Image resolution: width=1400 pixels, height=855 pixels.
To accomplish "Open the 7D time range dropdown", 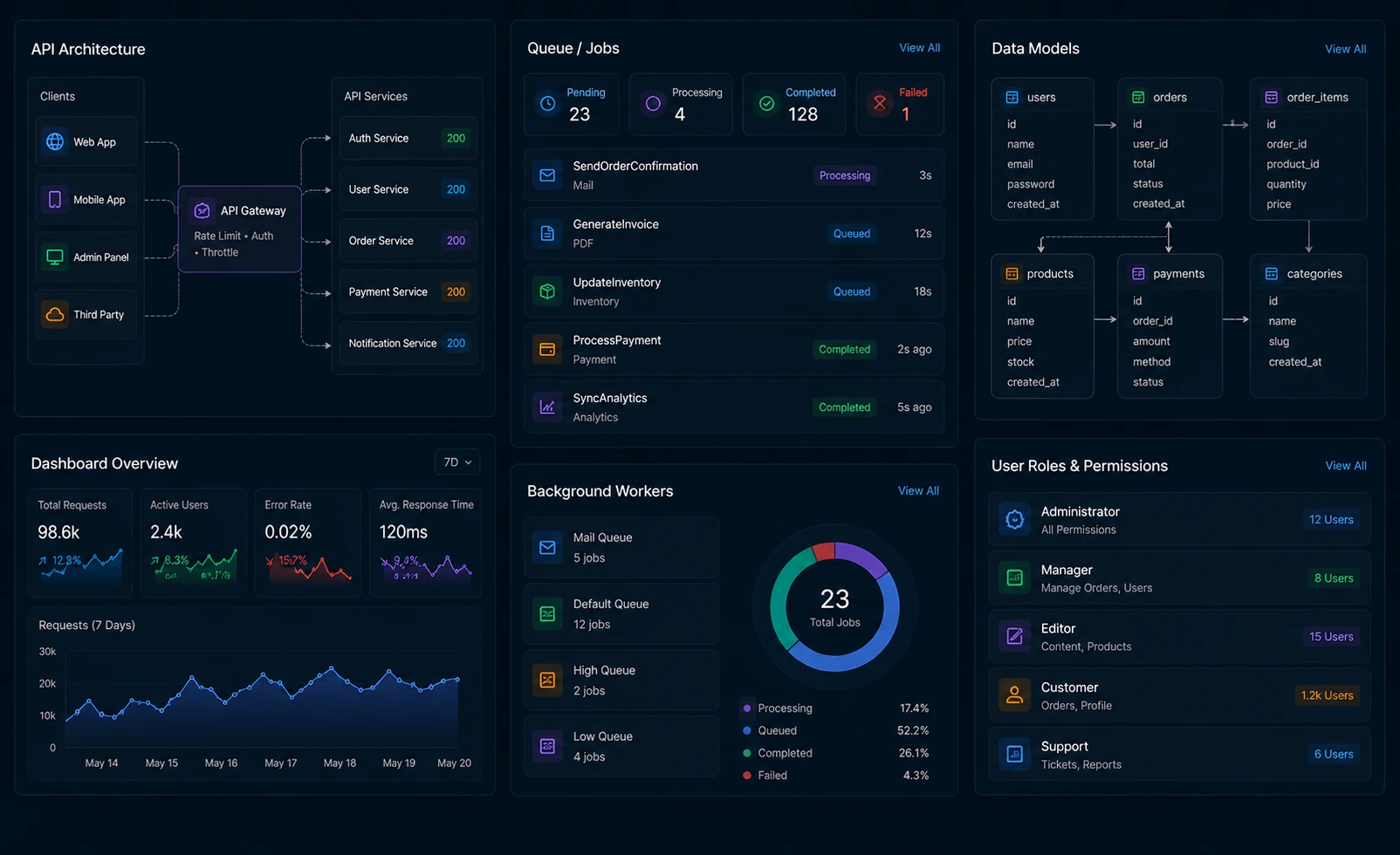I will click(457, 462).
